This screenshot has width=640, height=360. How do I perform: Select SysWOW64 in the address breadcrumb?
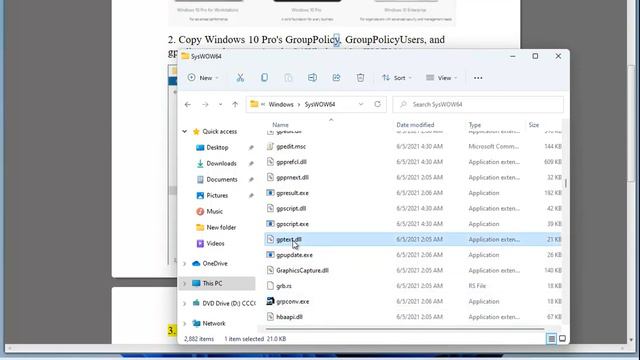pyautogui.click(x=320, y=104)
